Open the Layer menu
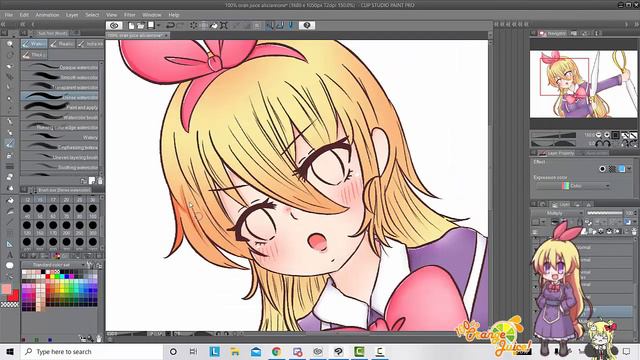Viewport: 640px width, 360px height. [x=72, y=15]
